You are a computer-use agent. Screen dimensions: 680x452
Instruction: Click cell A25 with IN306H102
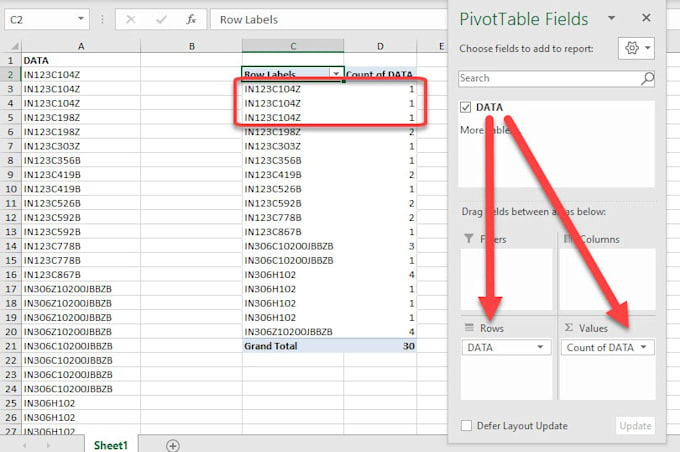click(x=81, y=403)
